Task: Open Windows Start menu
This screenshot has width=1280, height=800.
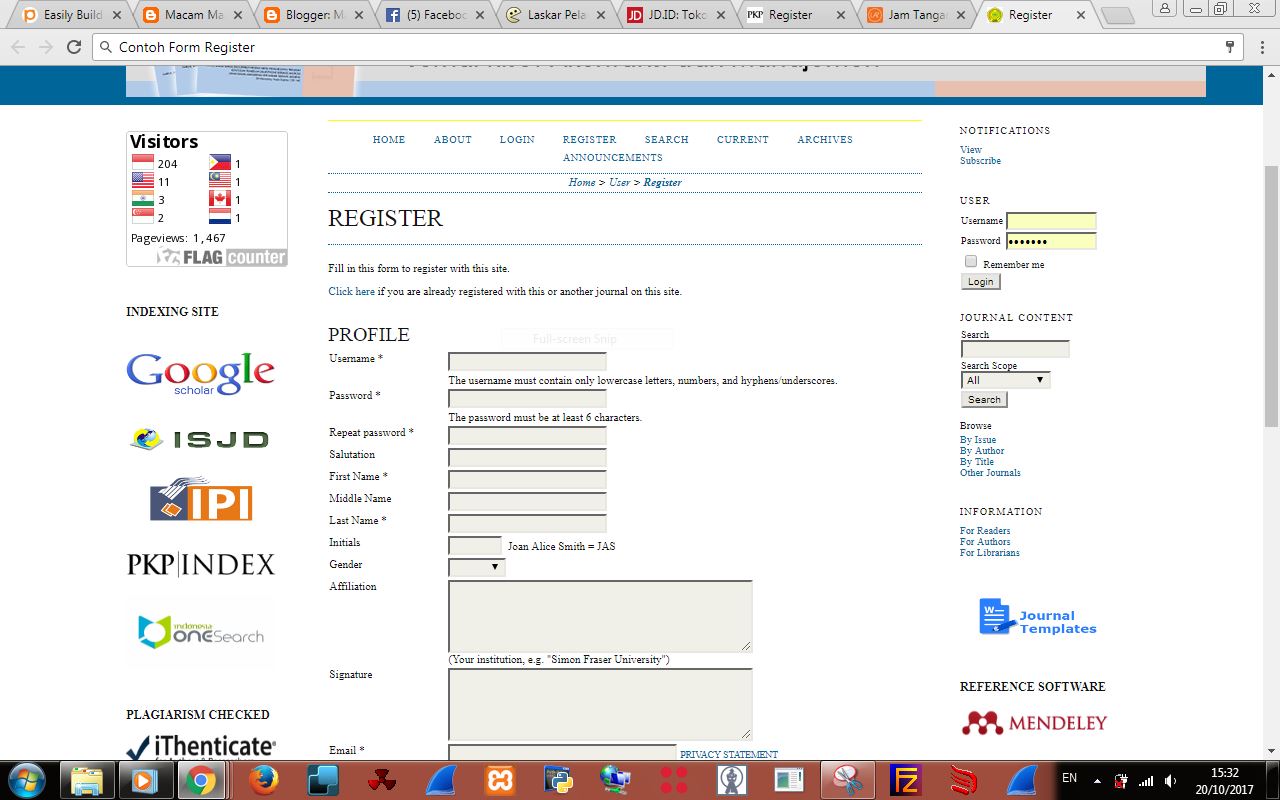Action: point(26,779)
